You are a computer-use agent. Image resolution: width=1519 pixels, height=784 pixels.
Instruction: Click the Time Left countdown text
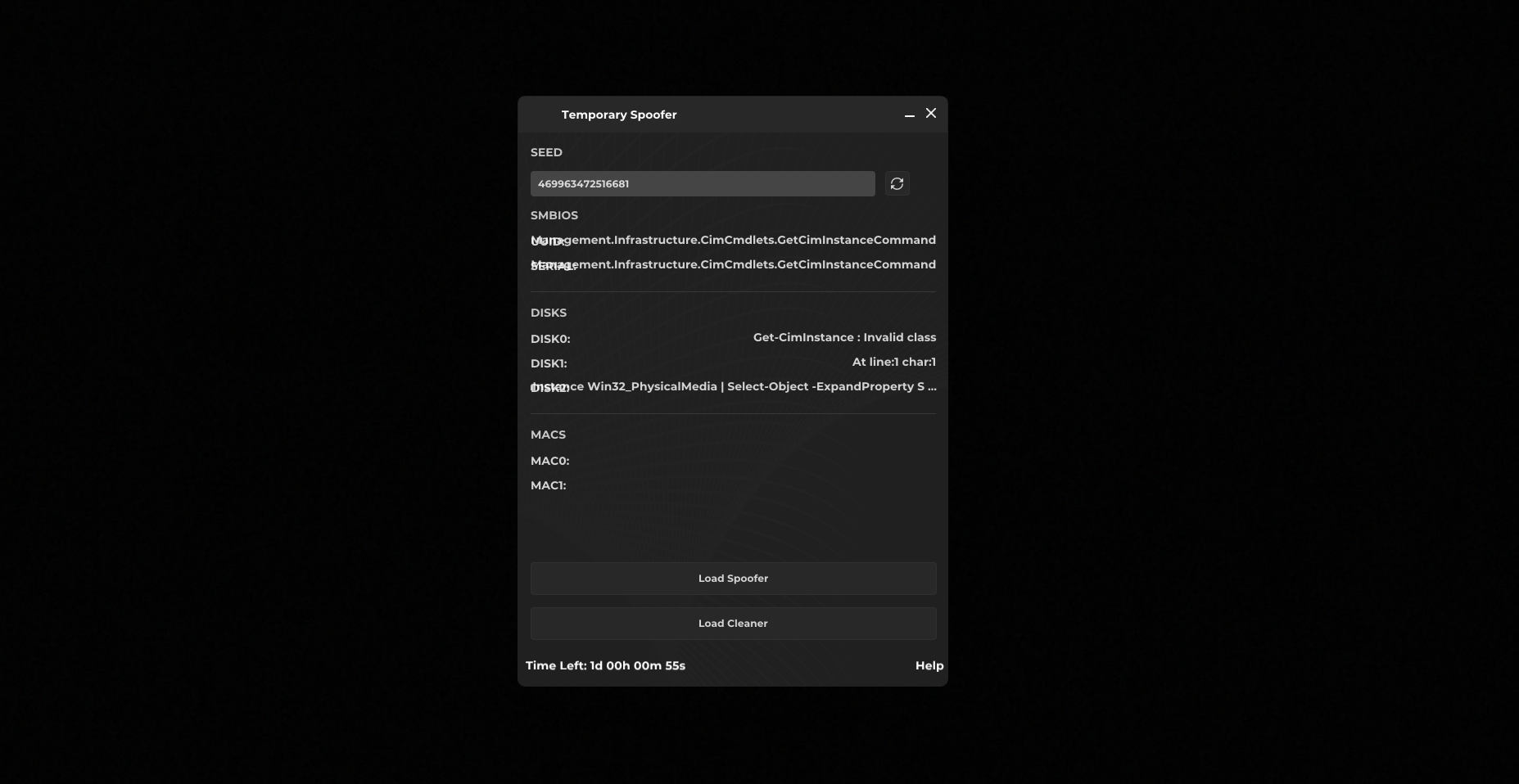tap(605, 666)
